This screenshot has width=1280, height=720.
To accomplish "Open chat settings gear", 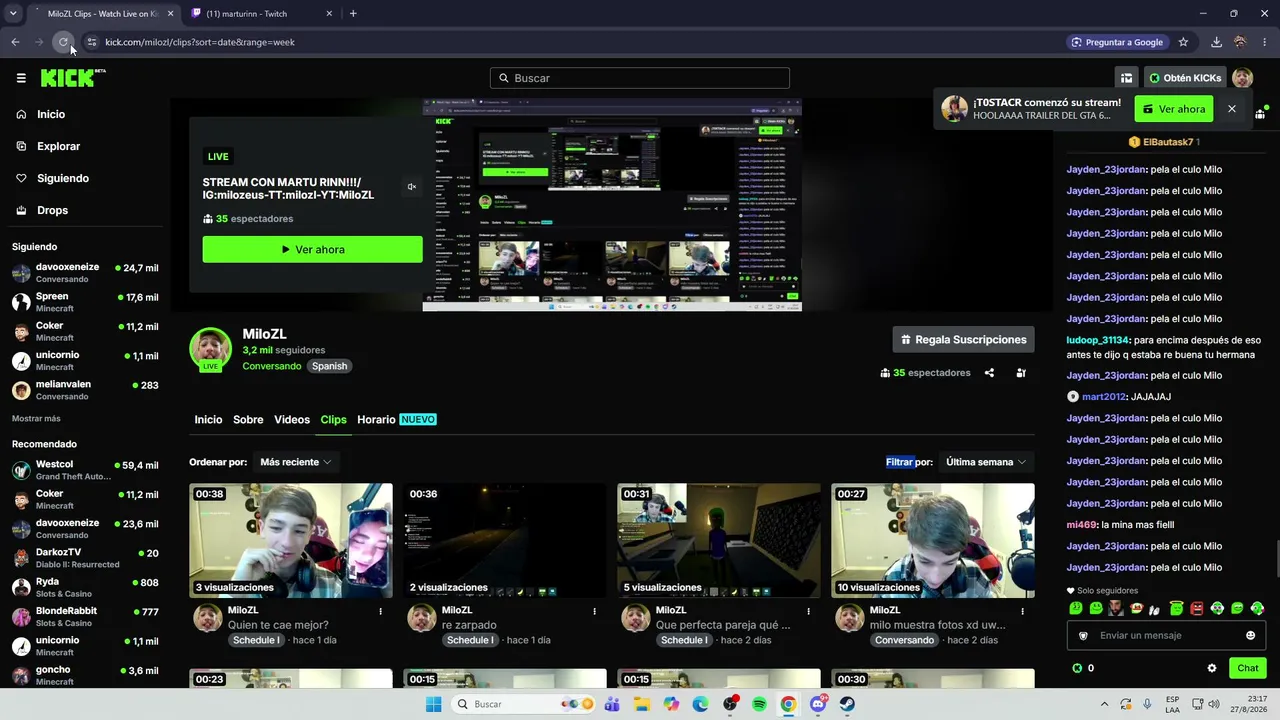I will (x=1212, y=668).
